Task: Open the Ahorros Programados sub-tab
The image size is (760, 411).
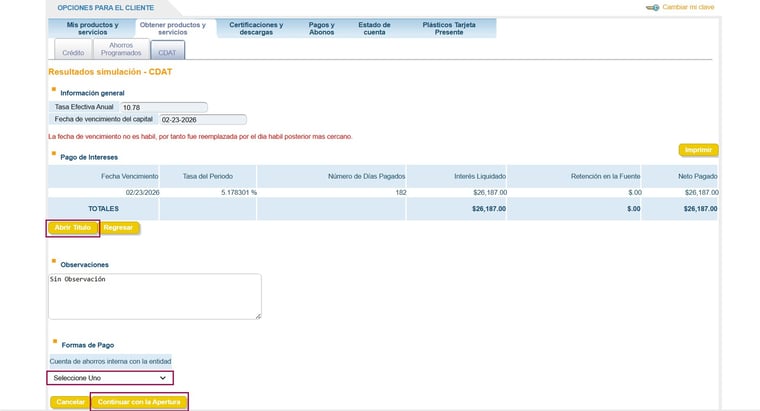Action: tap(121, 48)
